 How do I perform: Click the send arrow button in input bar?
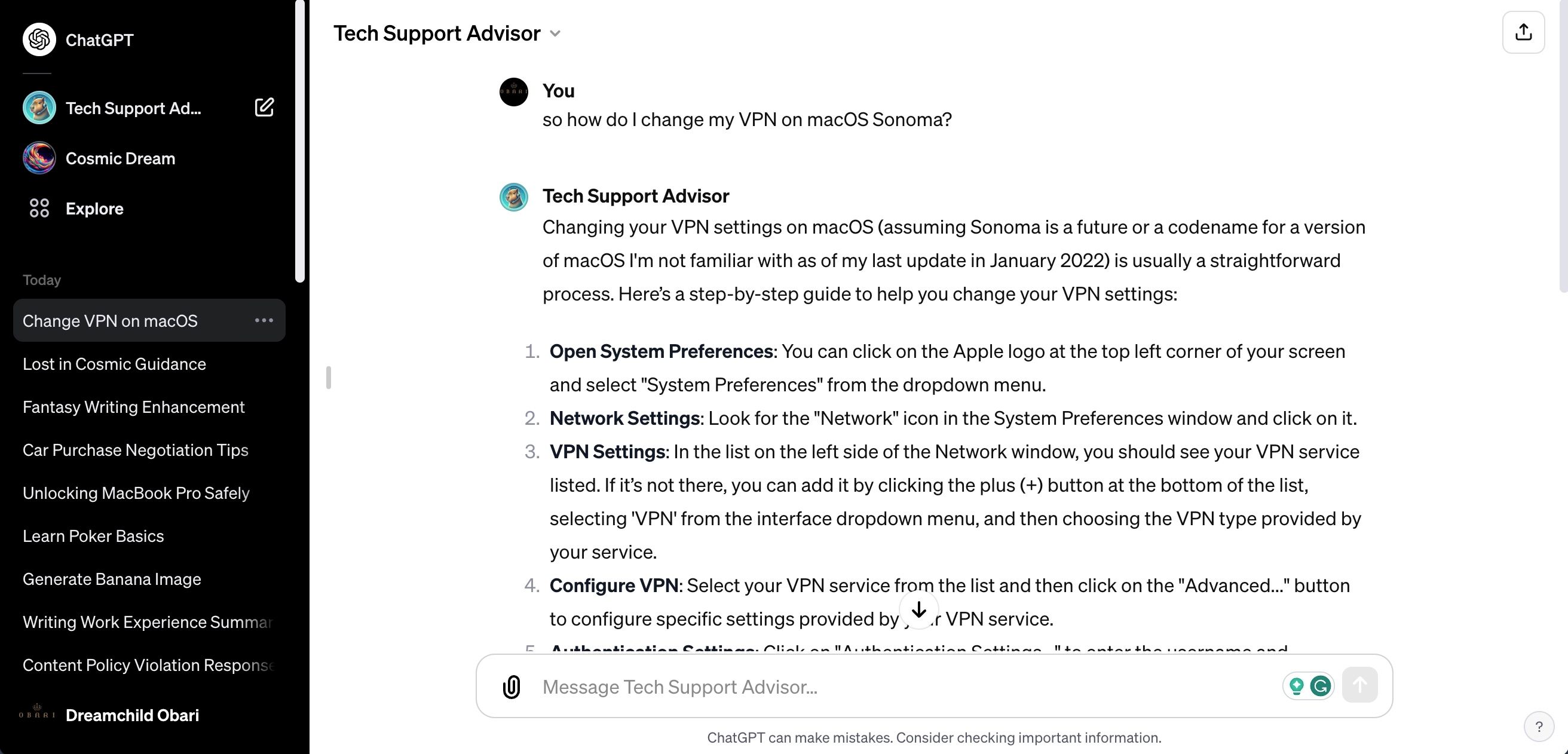pyautogui.click(x=1360, y=686)
